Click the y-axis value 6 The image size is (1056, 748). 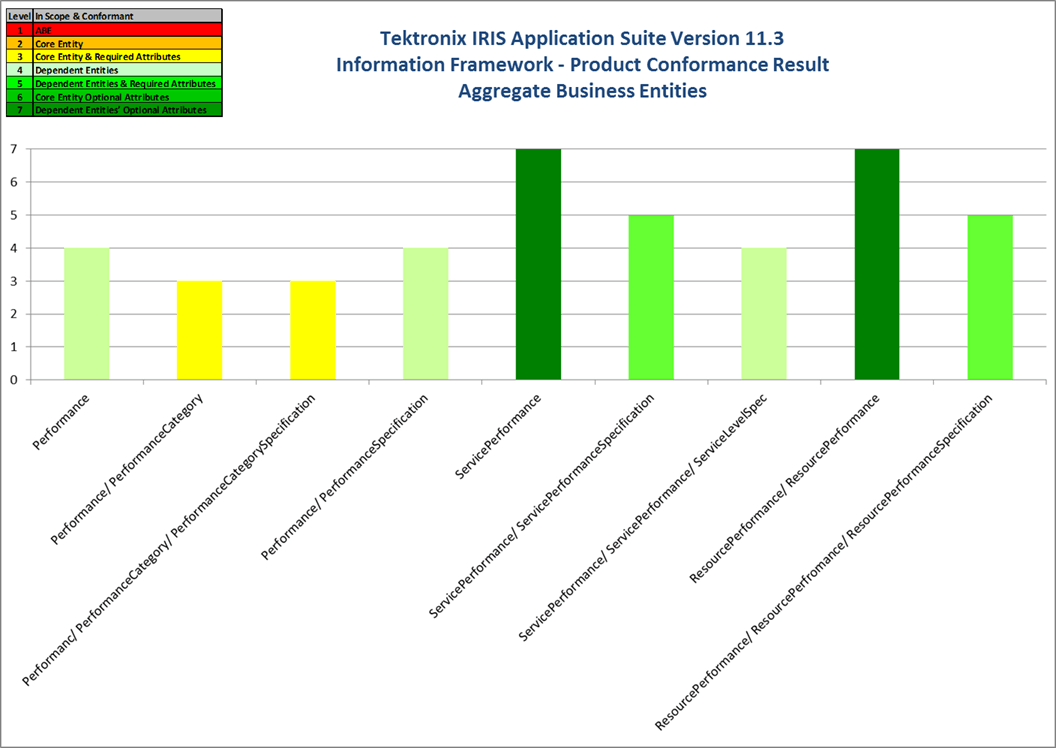[x=13, y=182]
